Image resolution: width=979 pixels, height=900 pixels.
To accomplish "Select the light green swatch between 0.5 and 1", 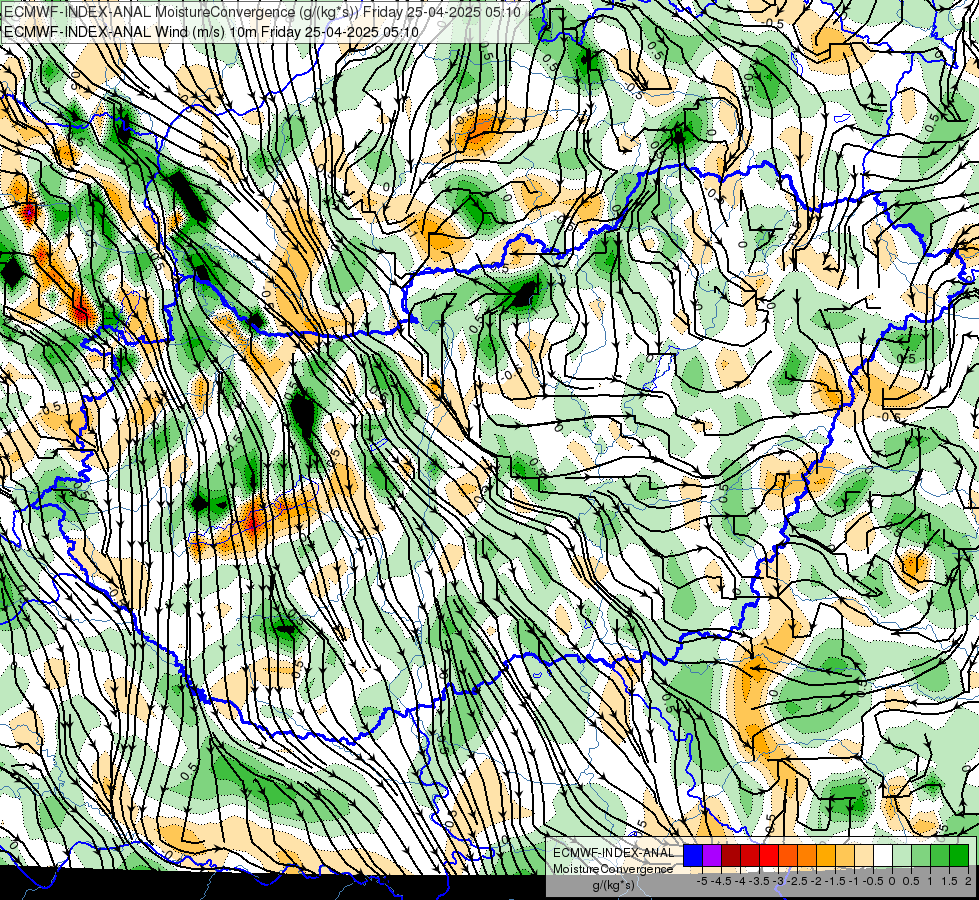I will 921,856.
